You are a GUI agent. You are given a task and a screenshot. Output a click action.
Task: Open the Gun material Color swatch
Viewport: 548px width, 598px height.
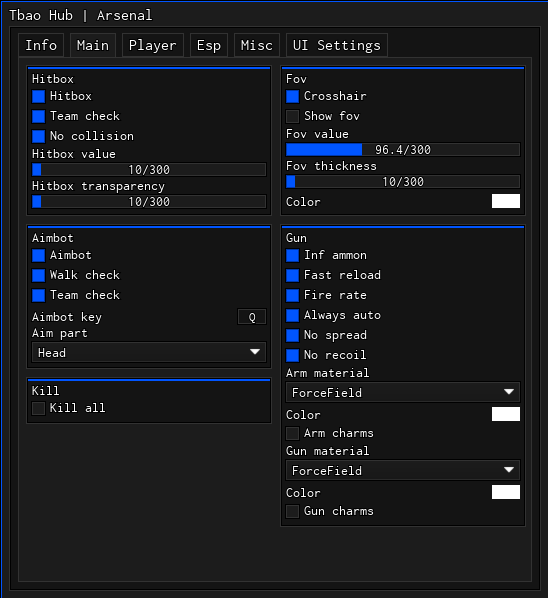click(506, 492)
